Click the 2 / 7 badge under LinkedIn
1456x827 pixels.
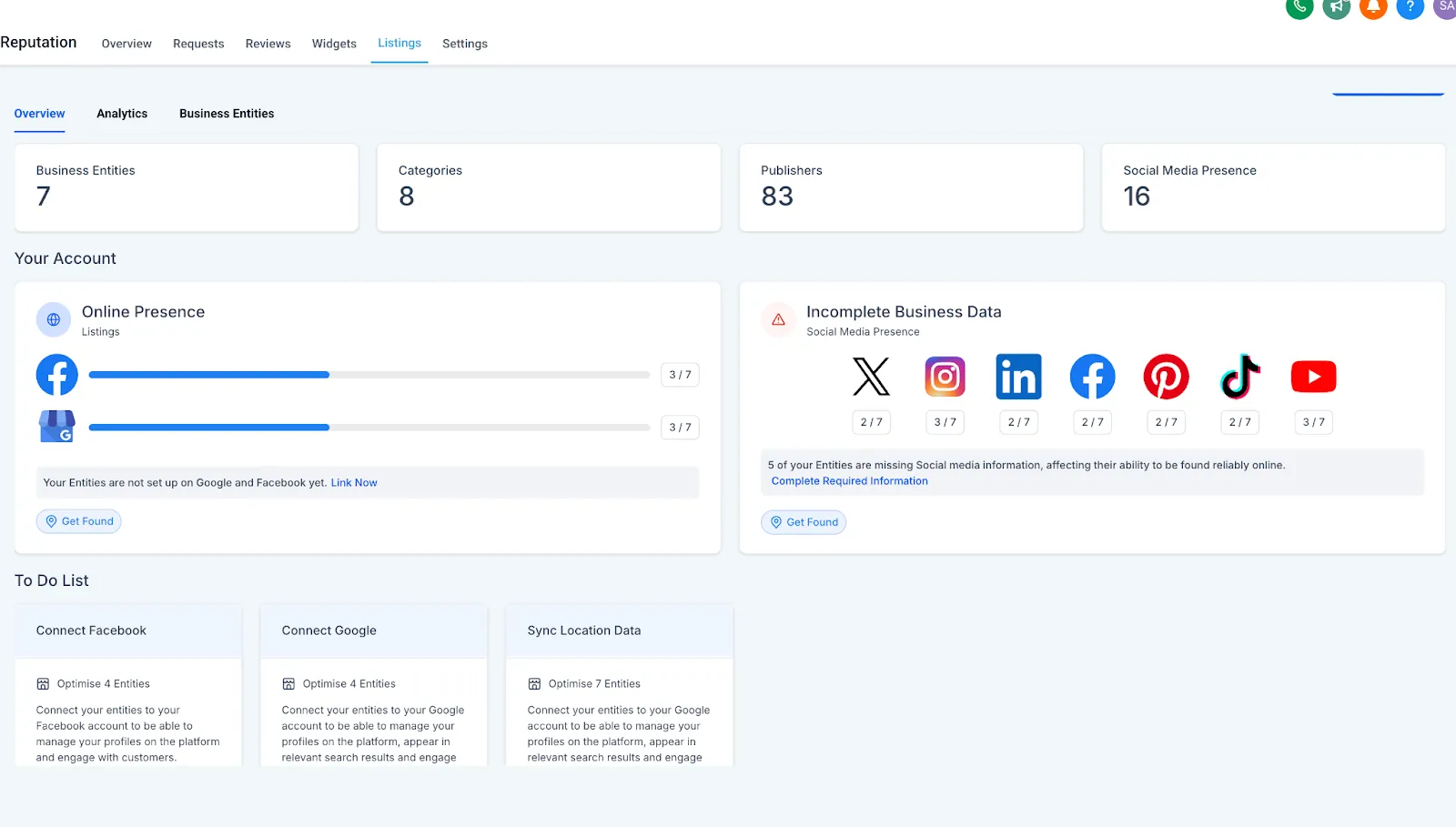click(x=1018, y=422)
